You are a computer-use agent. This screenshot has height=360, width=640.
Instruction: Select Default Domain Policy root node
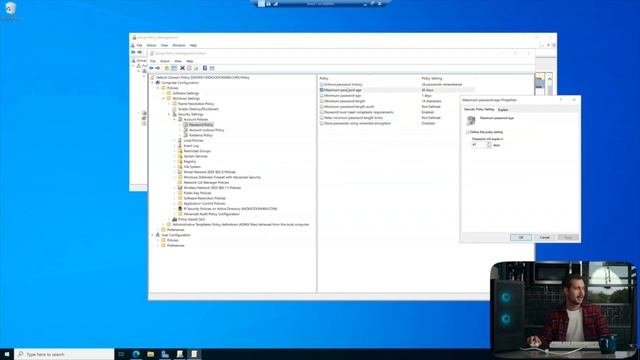coord(202,78)
